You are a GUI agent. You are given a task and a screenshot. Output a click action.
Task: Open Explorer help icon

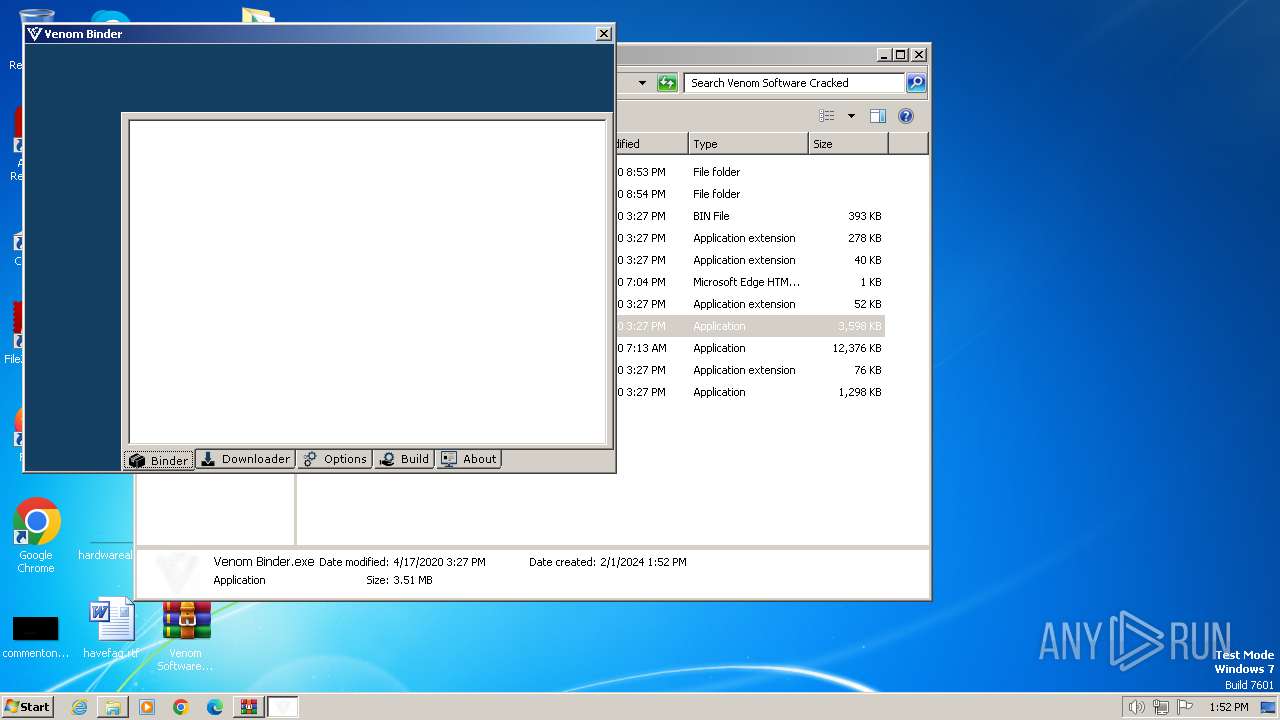click(x=906, y=116)
